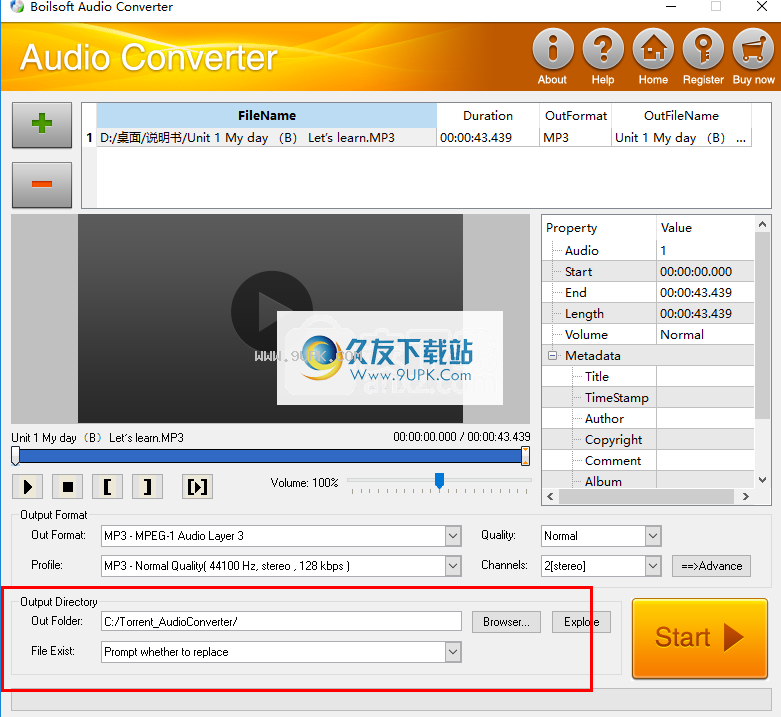Click the ==>Advance button
Image resolution: width=781 pixels, height=717 pixels.
711,566
